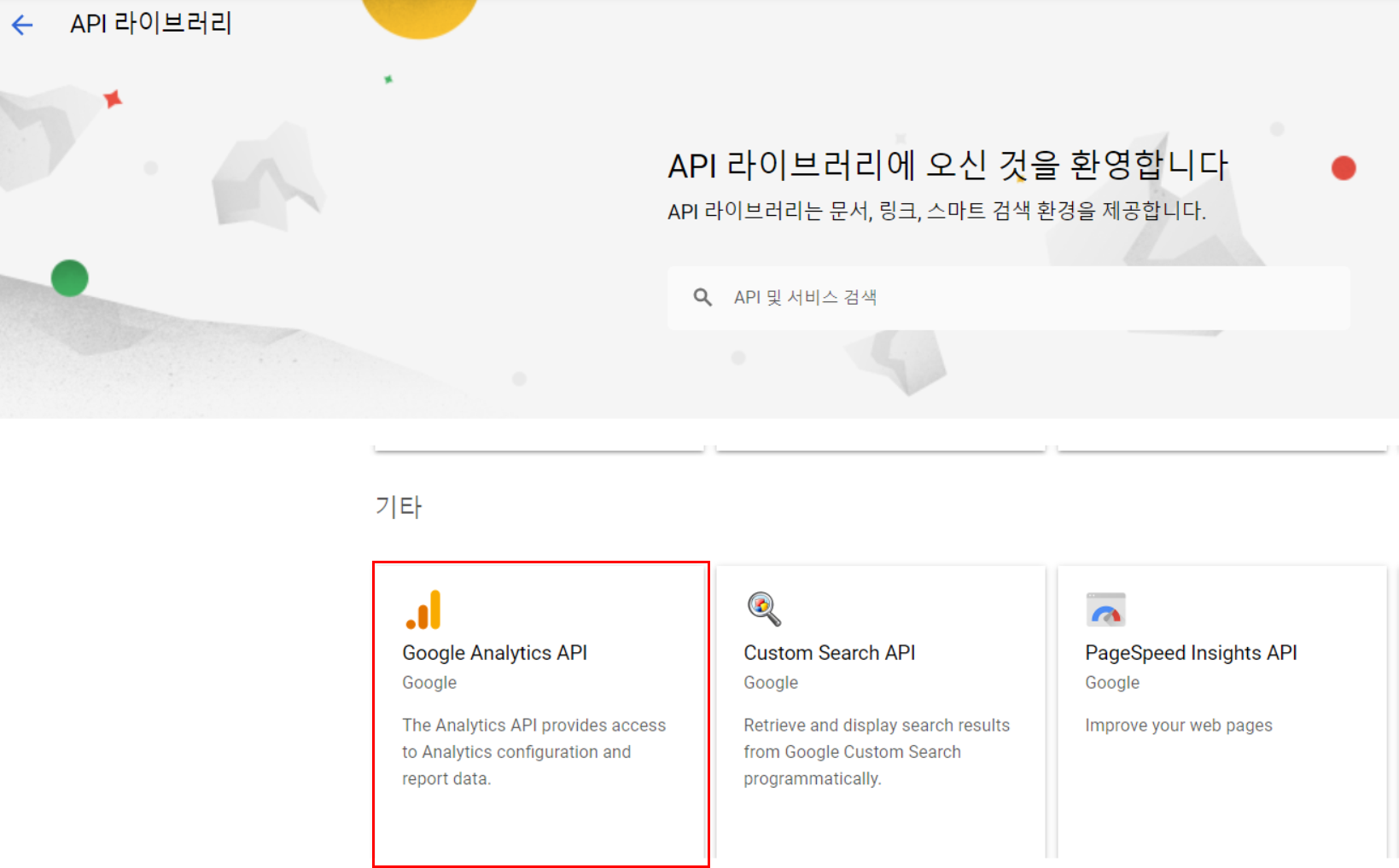This screenshot has width=1399, height=868.
Task: Click 'API 라이브러리에 오신 것을 환영합니다' heading
Action: pos(947,165)
